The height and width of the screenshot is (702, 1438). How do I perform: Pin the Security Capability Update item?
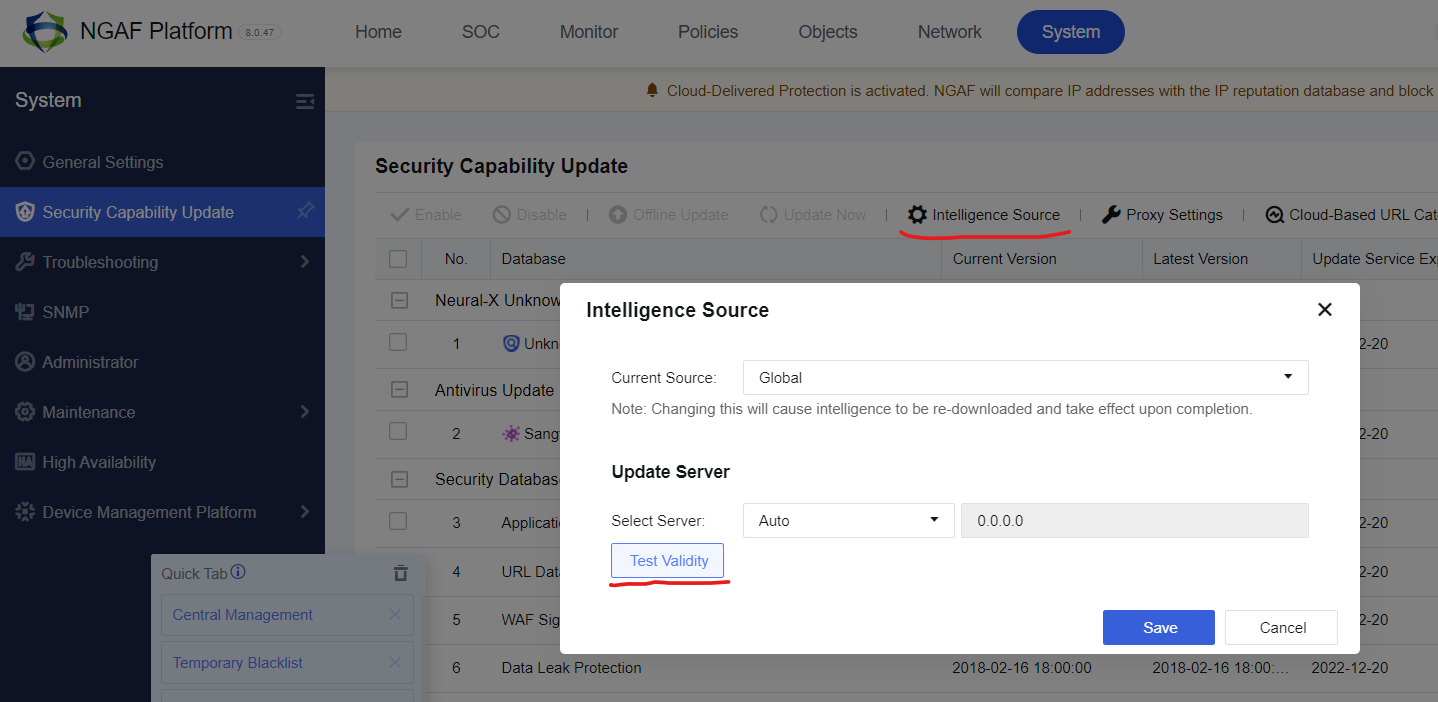(x=305, y=211)
